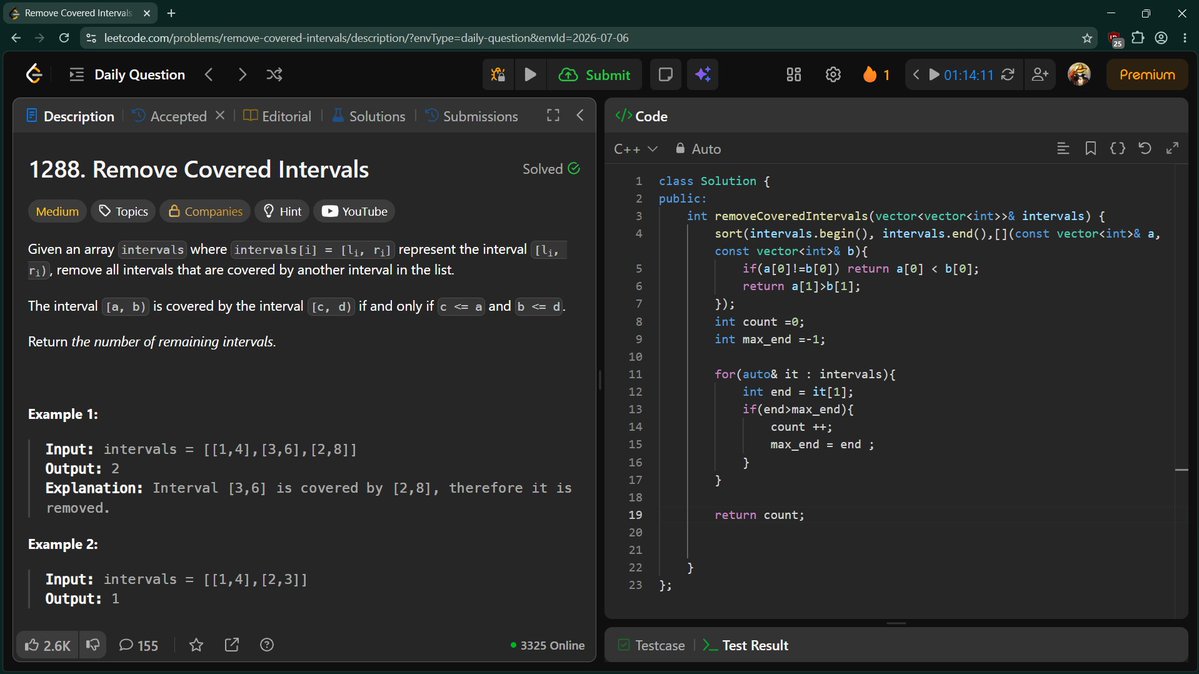Click the Auto lock indicator
Screen dimensions: 1199x674
[x=698, y=149]
